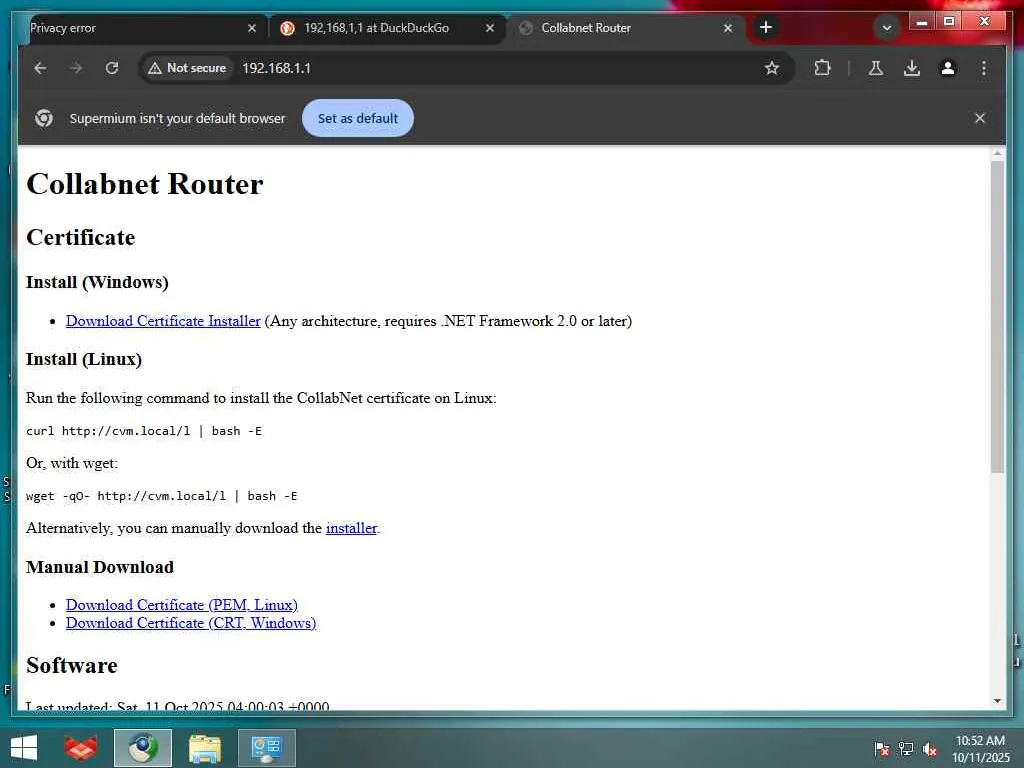Reload the current page

pyautogui.click(x=112, y=68)
